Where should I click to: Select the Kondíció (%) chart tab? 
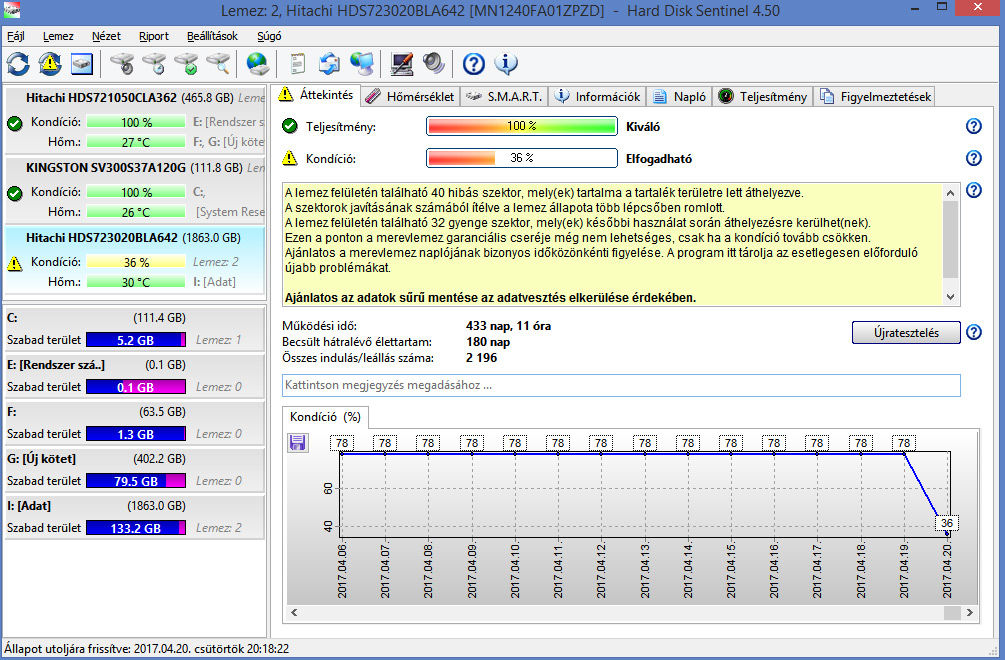tap(325, 417)
